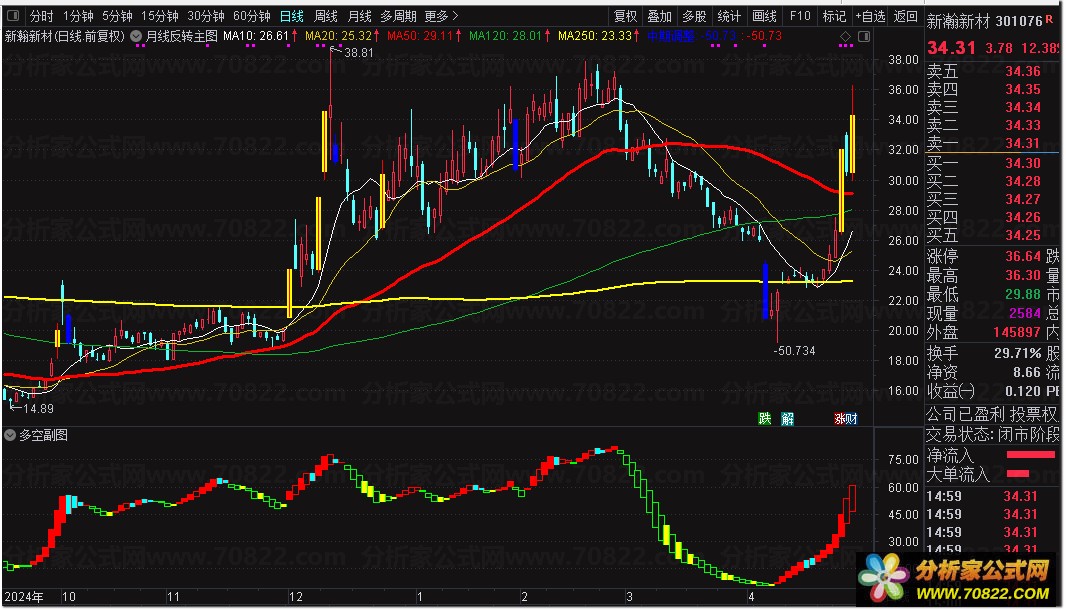The width and height of the screenshot is (1066, 610).
Task: Select the 月线 monthly tab
Action: coord(359,16)
